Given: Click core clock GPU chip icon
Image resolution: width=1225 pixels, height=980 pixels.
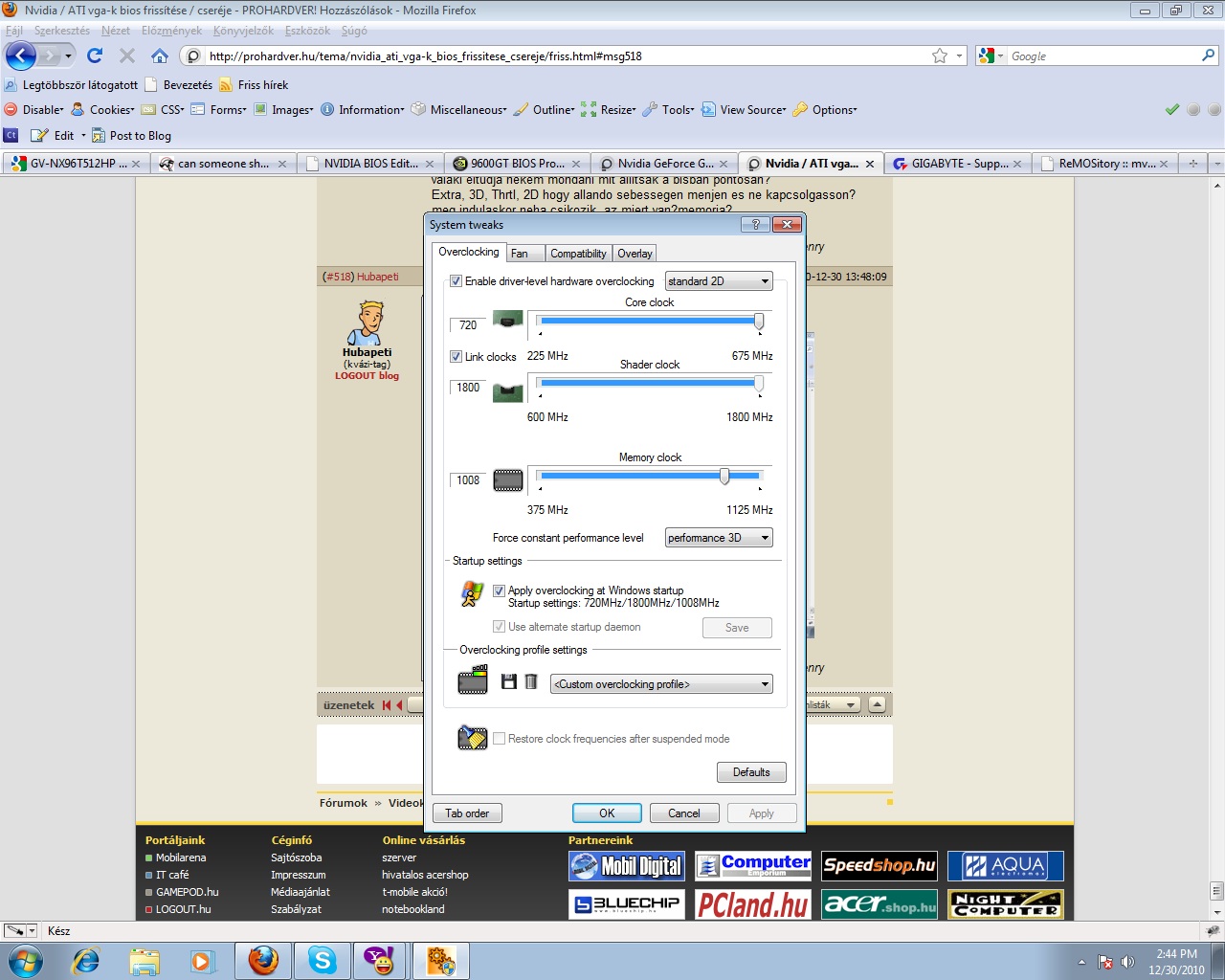Looking at the screenshot, I should pos(507,320).
